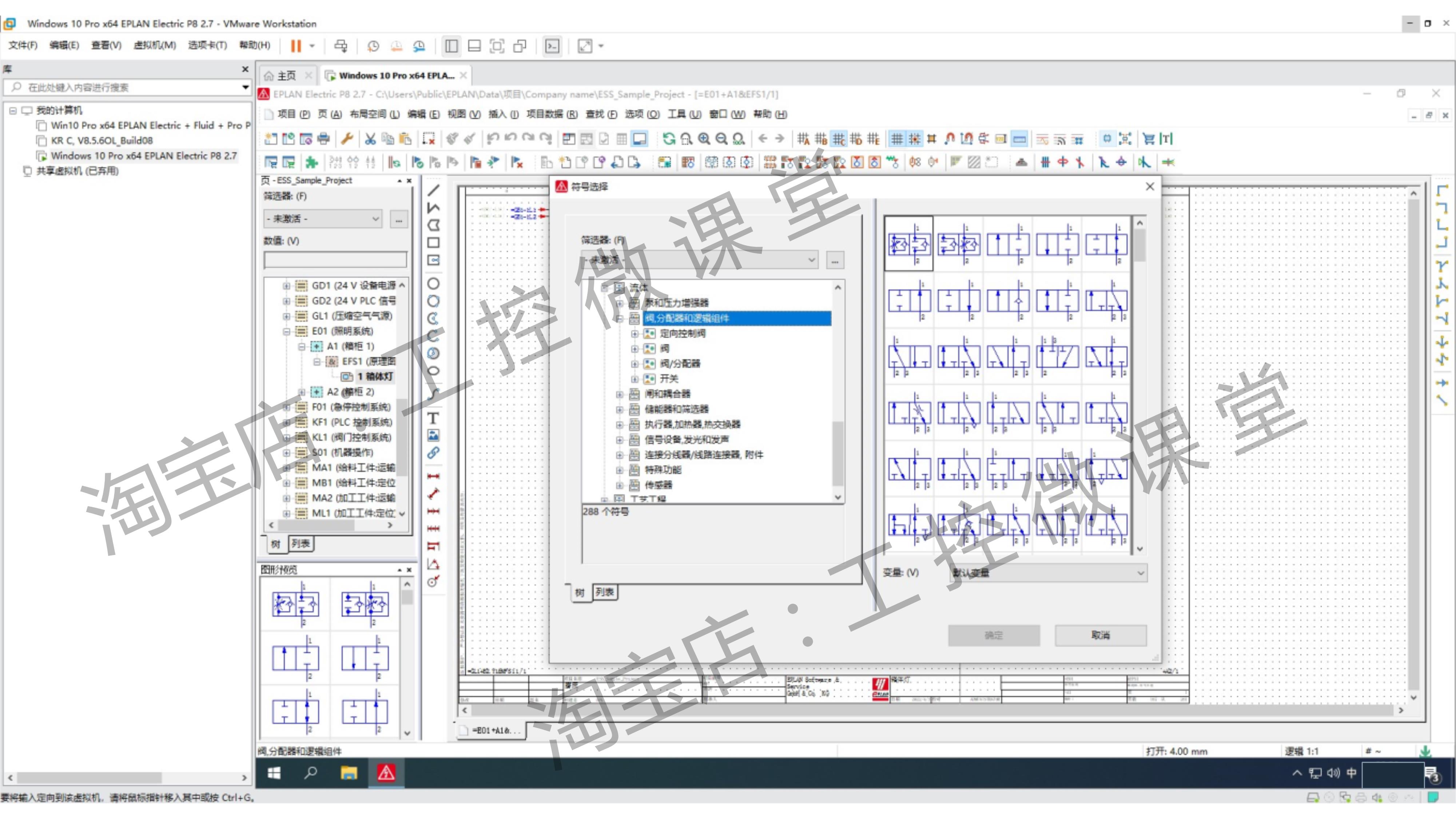This screenshot has height=819, width=1456.
Task: Select the Circle drawing tool
Action: 434,283
